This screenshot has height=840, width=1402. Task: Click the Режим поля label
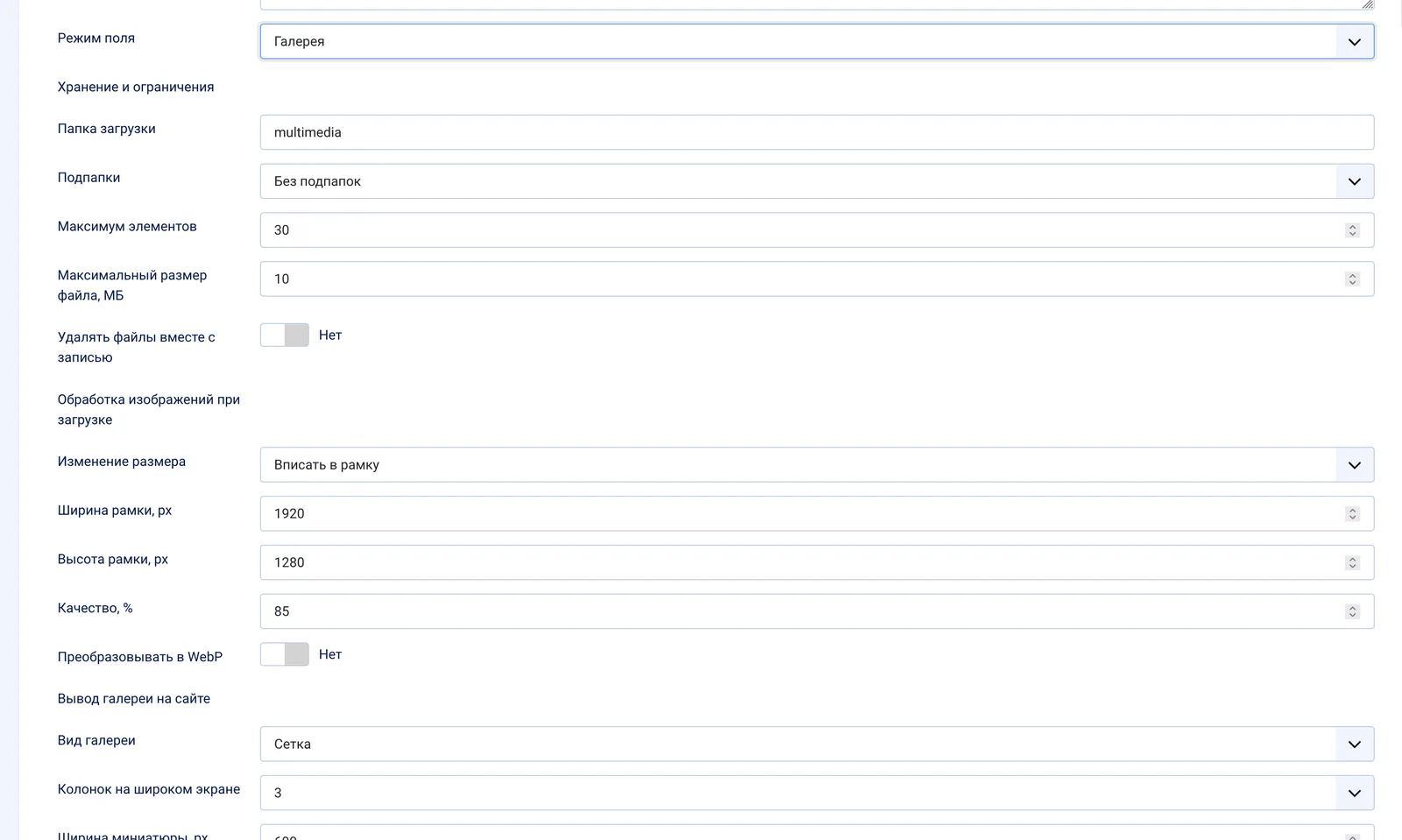point(96,38)
